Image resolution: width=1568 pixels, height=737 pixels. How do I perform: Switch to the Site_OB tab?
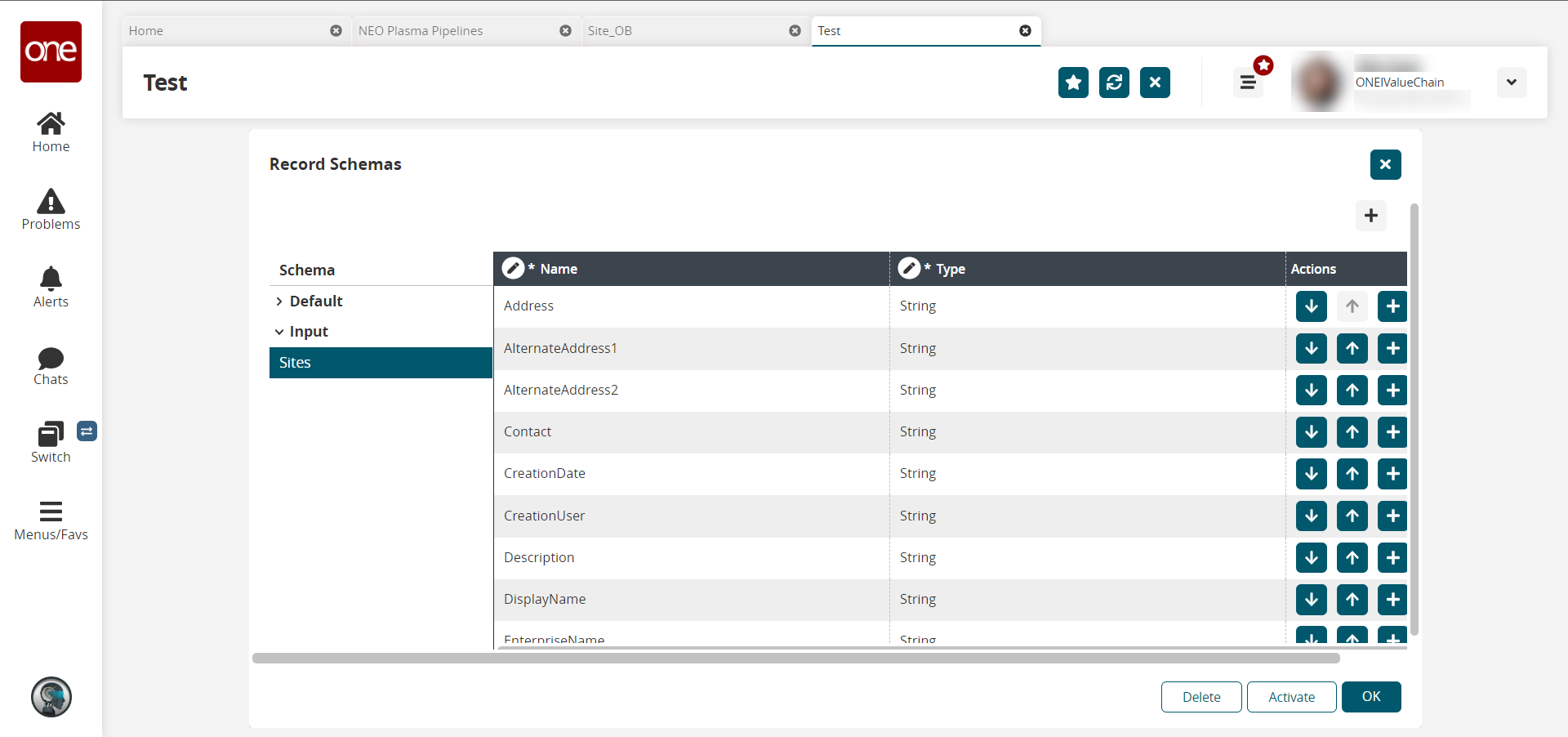(x=610, y=31)
